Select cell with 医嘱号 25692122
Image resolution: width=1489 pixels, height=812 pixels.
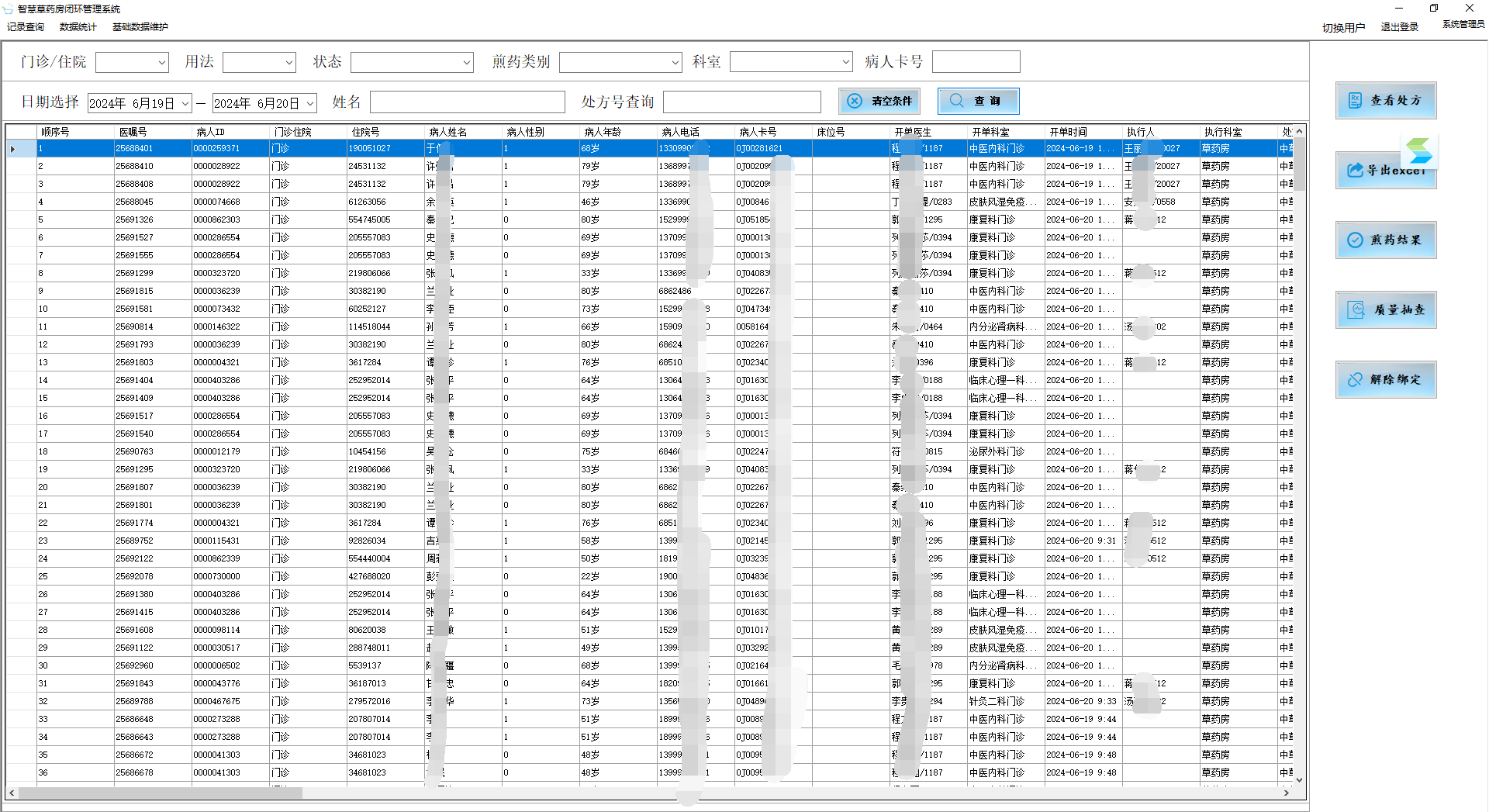pyautogui.click(x=153, y=558)
